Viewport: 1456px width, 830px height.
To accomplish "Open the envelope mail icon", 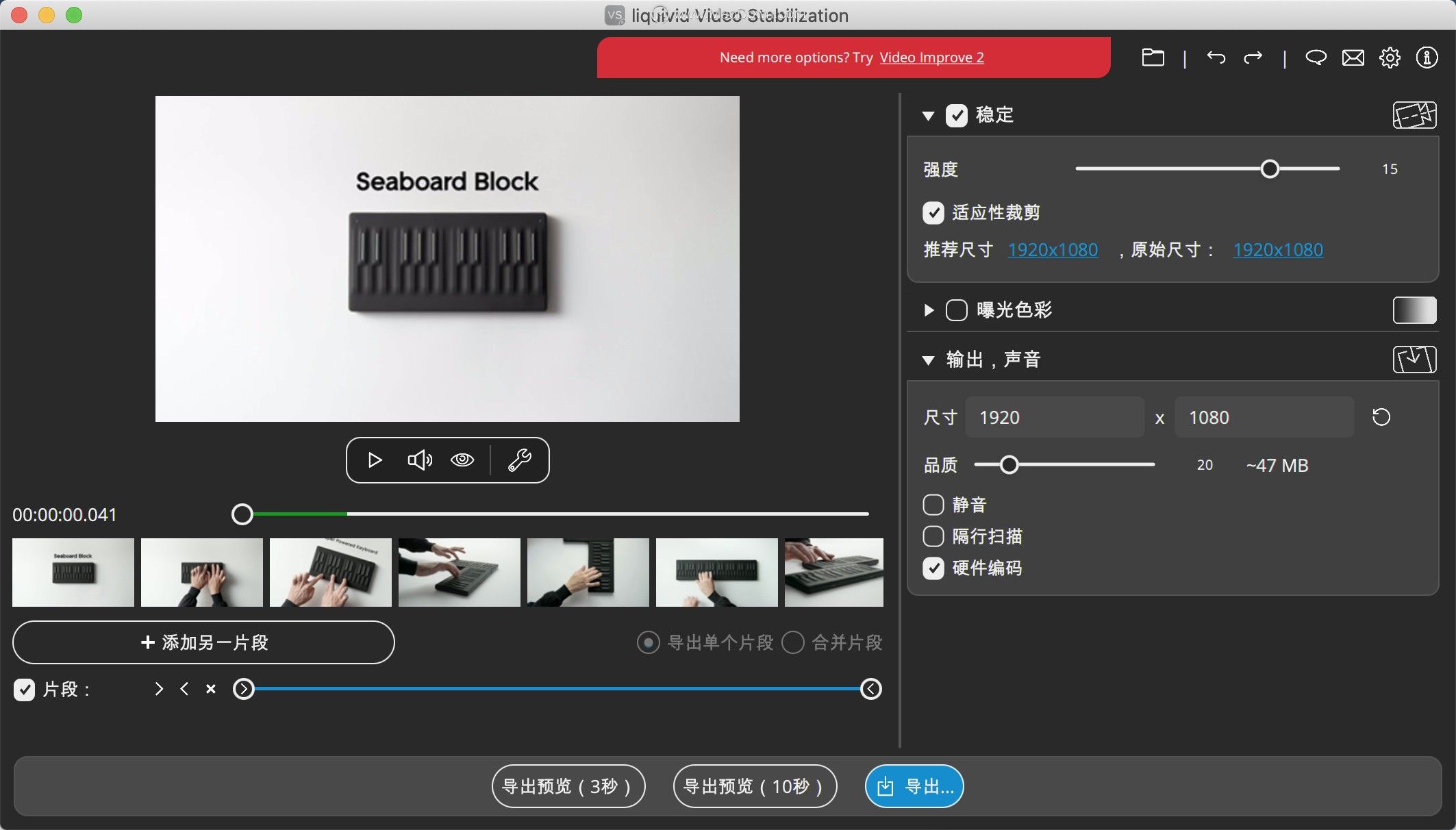I will [1353, 58].
